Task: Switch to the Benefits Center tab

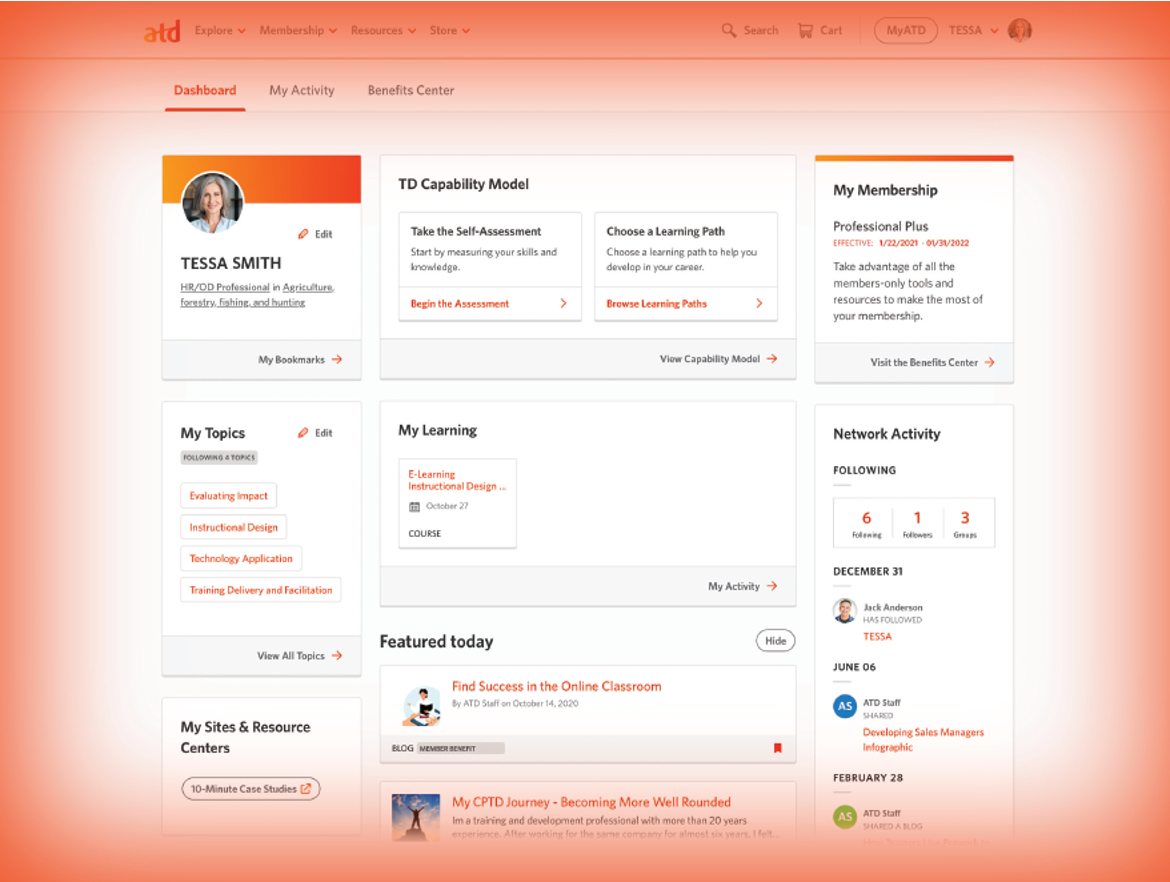Action: point(411,90)
